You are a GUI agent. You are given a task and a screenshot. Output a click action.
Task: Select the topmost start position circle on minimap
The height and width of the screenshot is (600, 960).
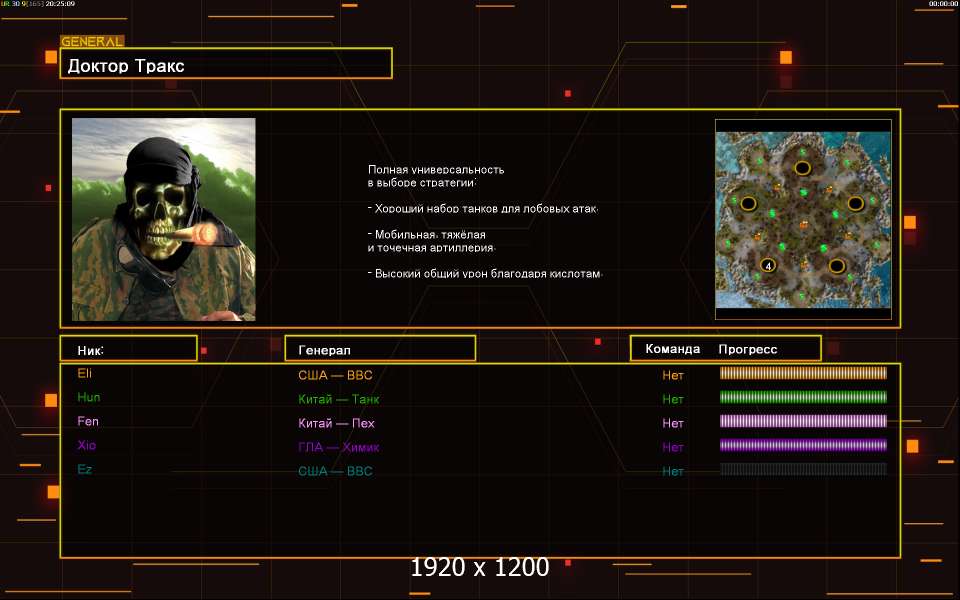[802, 168]
